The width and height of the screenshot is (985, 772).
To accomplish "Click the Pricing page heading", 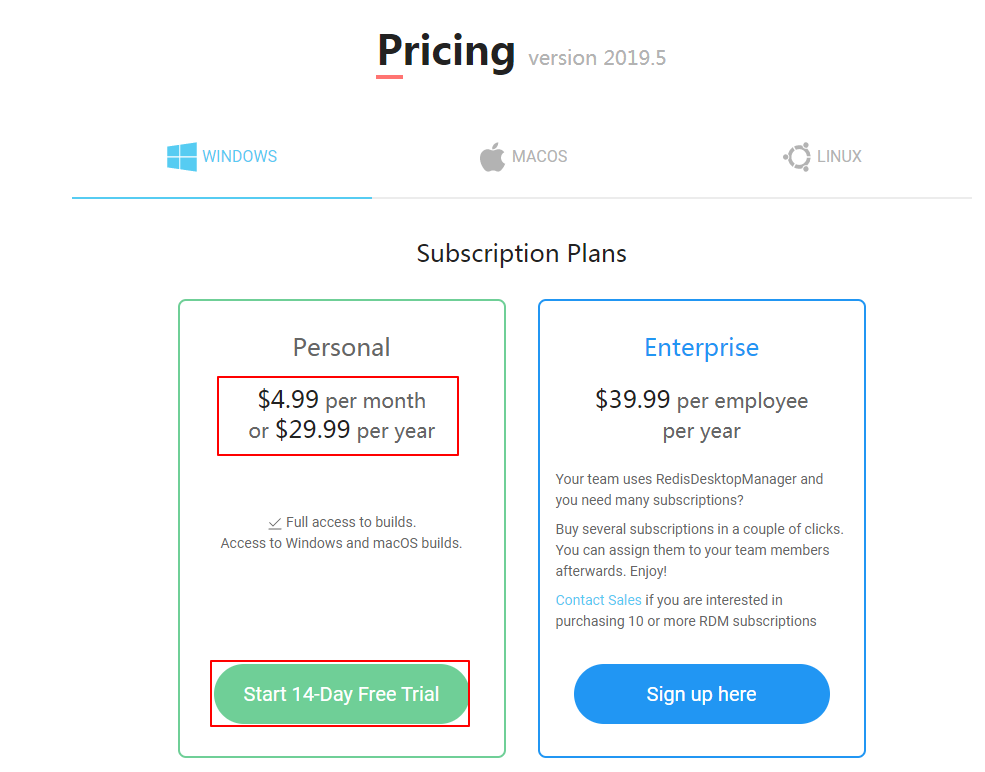I will pyautogui.click(x=446, y=49).
